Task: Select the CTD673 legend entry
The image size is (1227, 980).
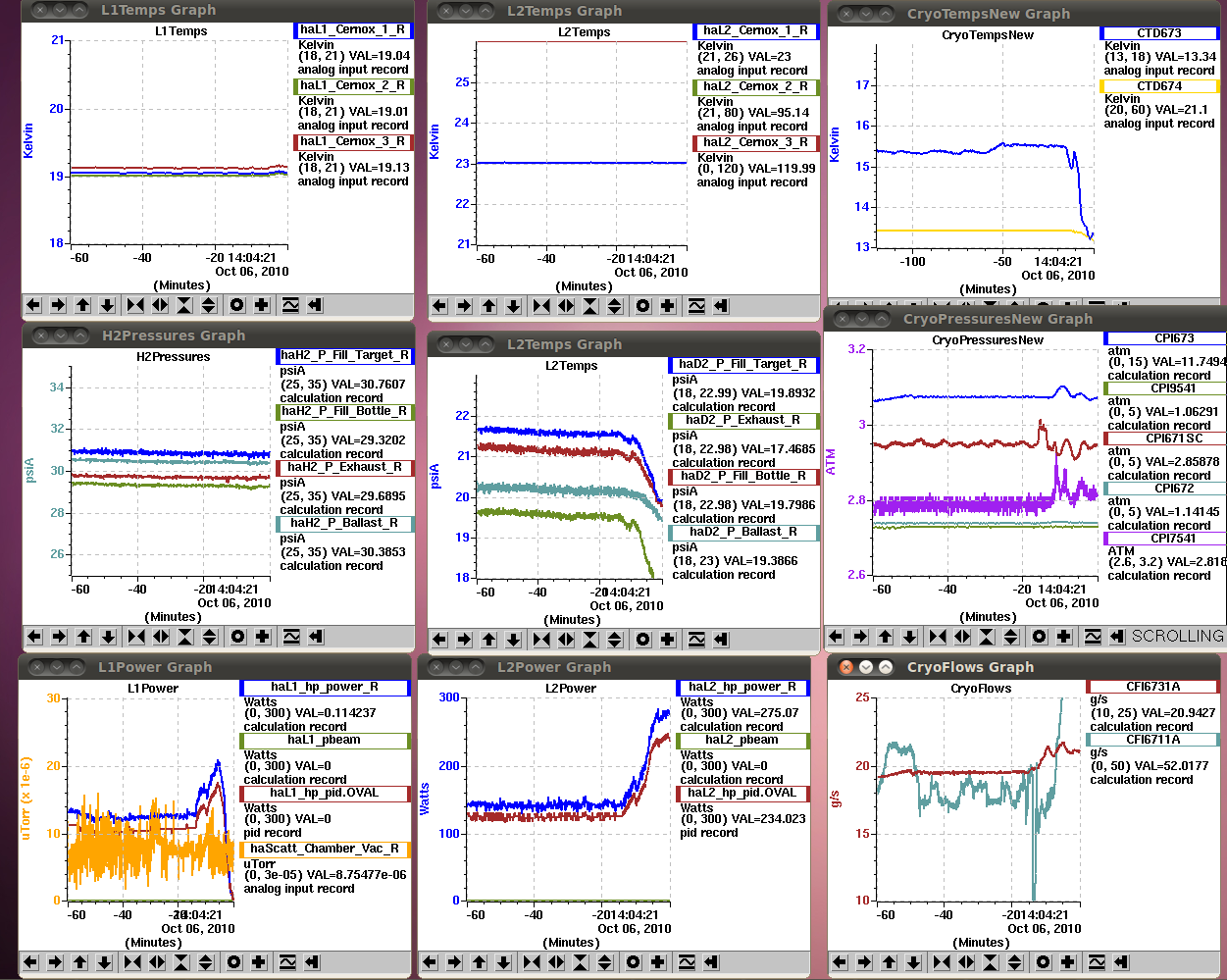Action: coord(1159,33)
